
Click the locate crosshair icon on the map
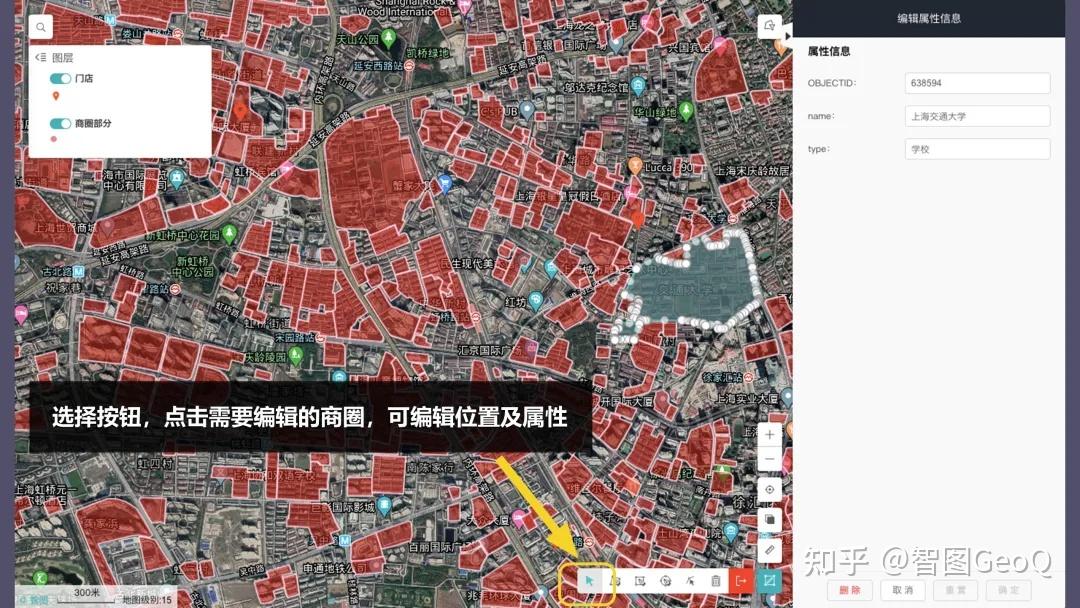click(769, 489)
